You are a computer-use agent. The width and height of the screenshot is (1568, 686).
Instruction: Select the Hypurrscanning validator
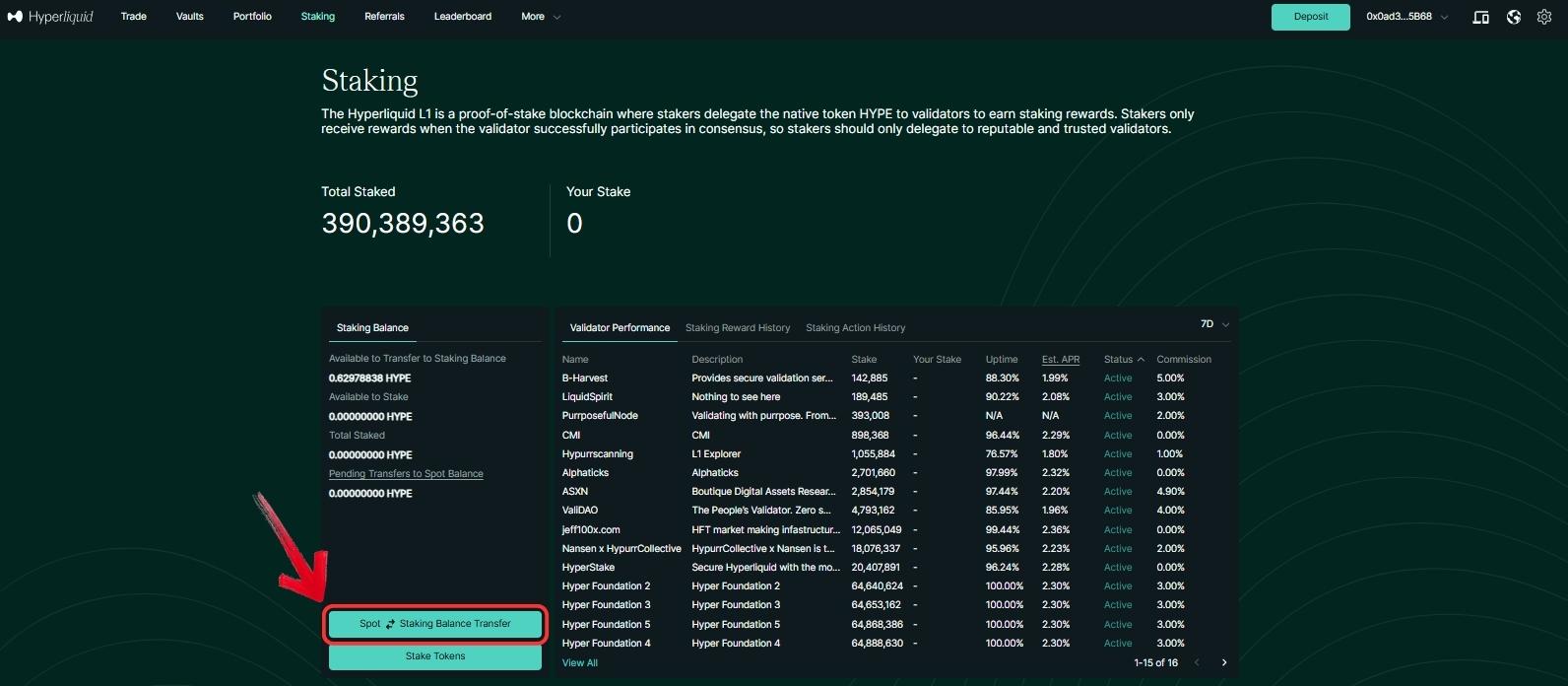(x=598, y=454)
